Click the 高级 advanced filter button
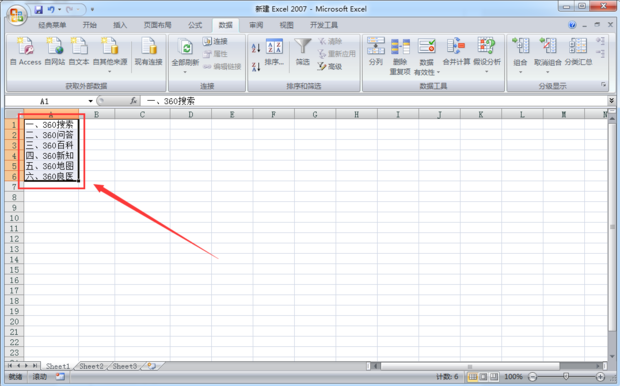Screen dimensions: 620x386 pos(330,66)
